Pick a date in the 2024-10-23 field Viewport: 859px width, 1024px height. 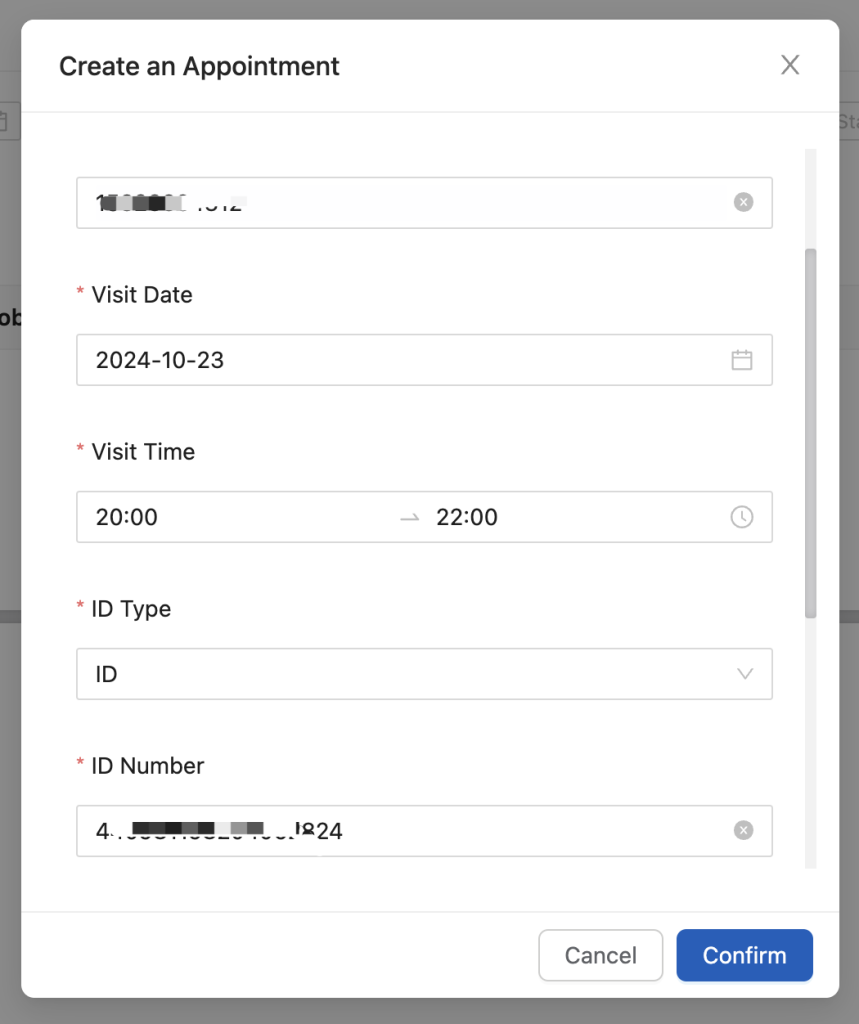(x=400, y=360)
